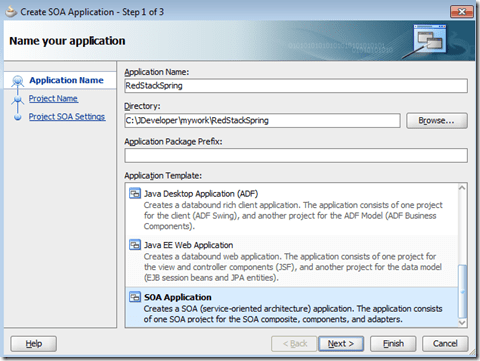
Task: Select the Java Desktop Application (ADF) template title
Action: (201, 194)
